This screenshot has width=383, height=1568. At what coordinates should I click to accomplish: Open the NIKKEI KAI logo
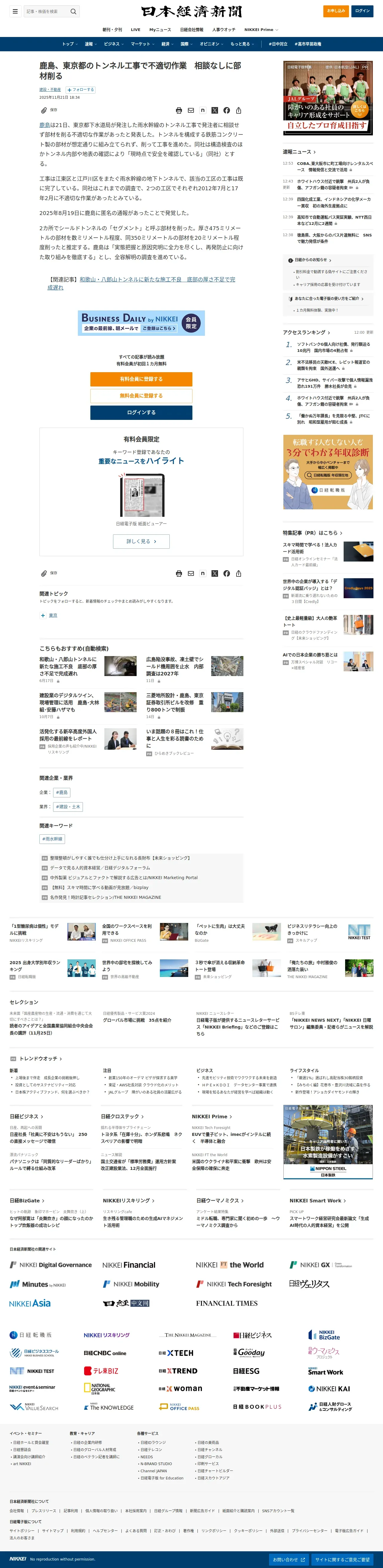point(329,1388)
